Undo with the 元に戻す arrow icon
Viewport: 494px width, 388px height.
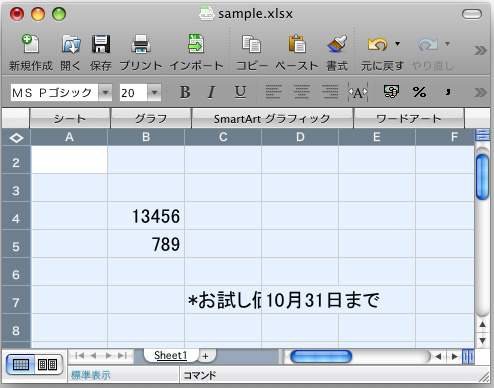(377, 44)
